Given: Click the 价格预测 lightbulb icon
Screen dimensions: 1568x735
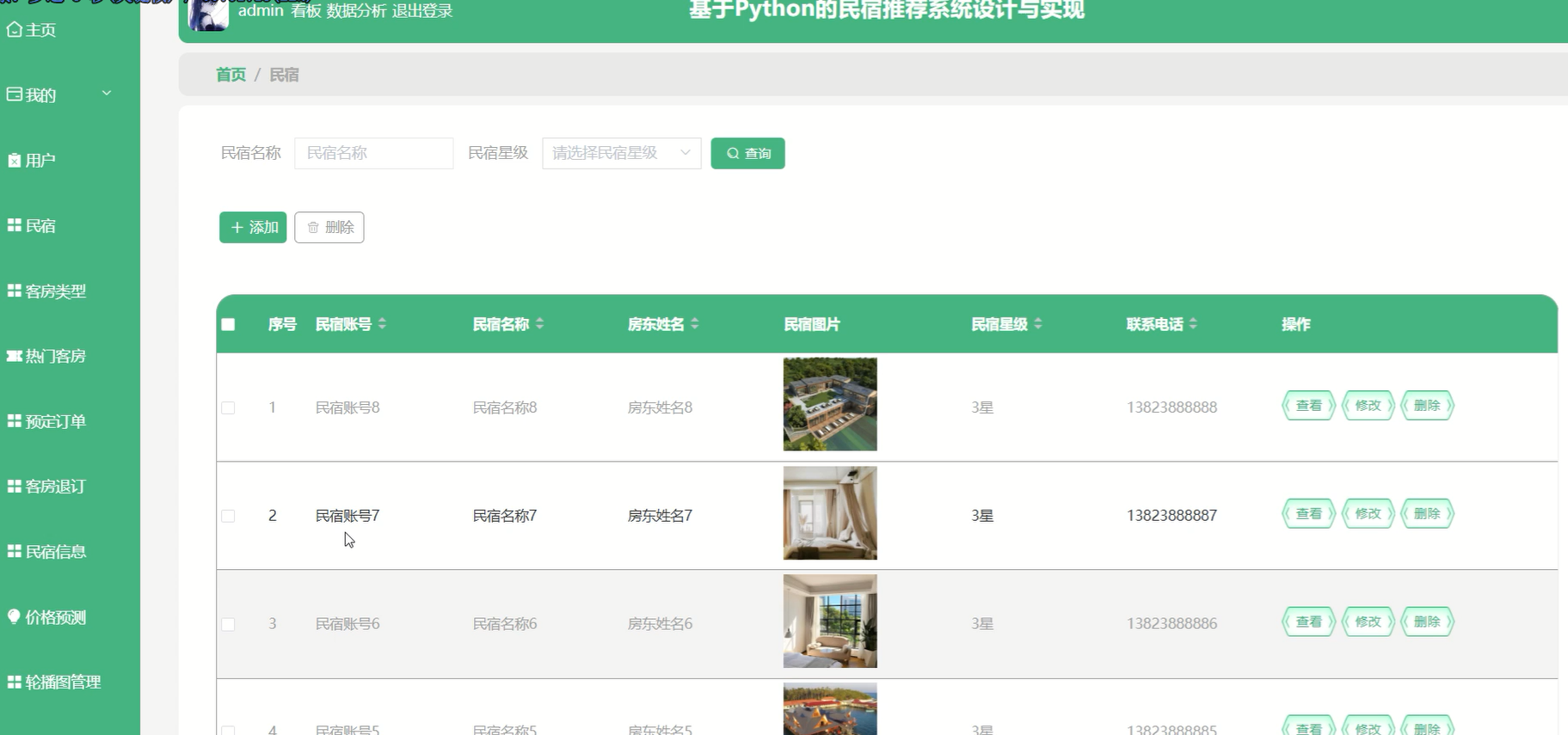Looking at the screenshot, I should [x=14, y=616].
